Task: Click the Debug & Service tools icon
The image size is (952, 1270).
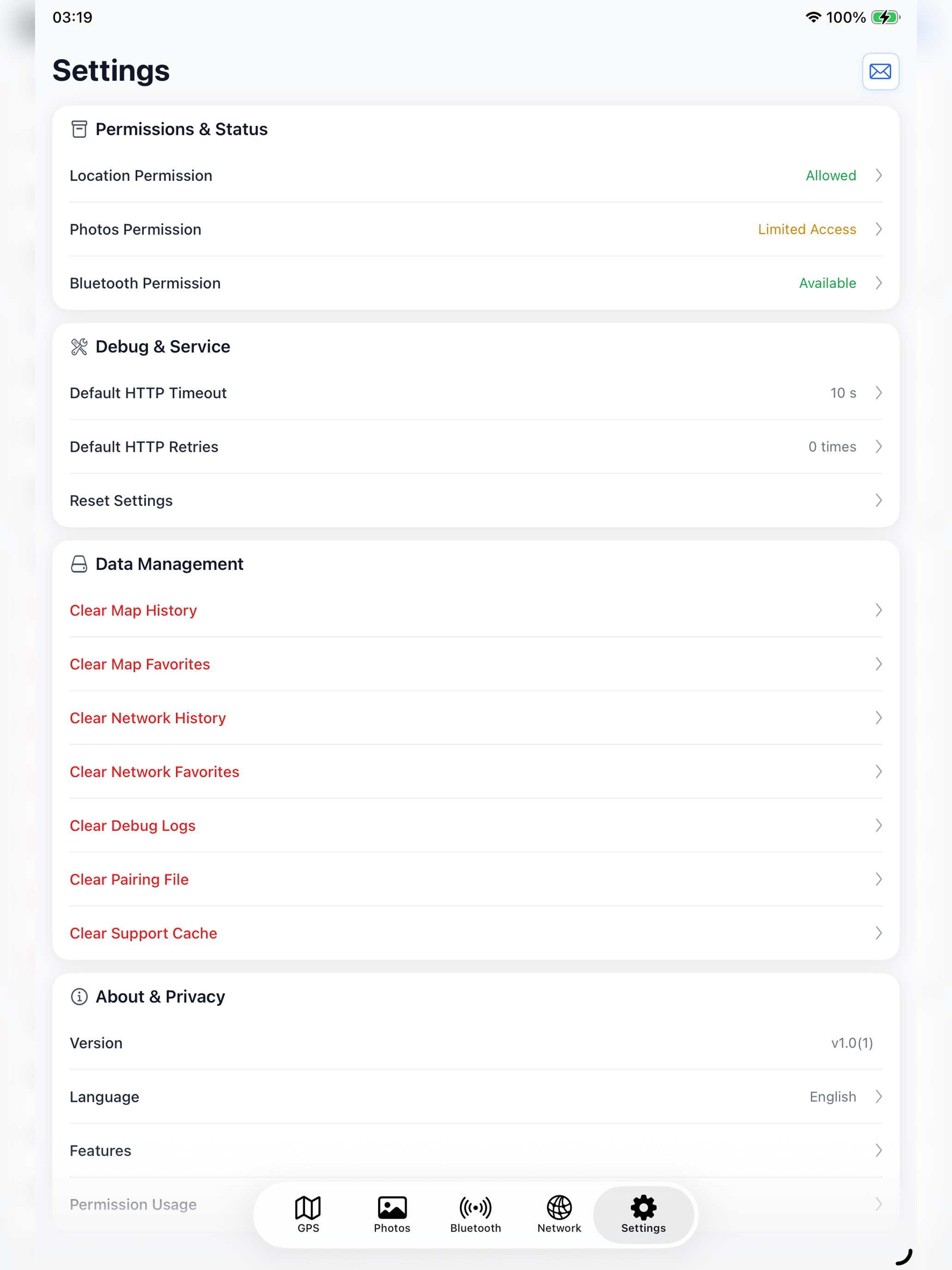Action: pyautogui.click(x=79, y=347)
